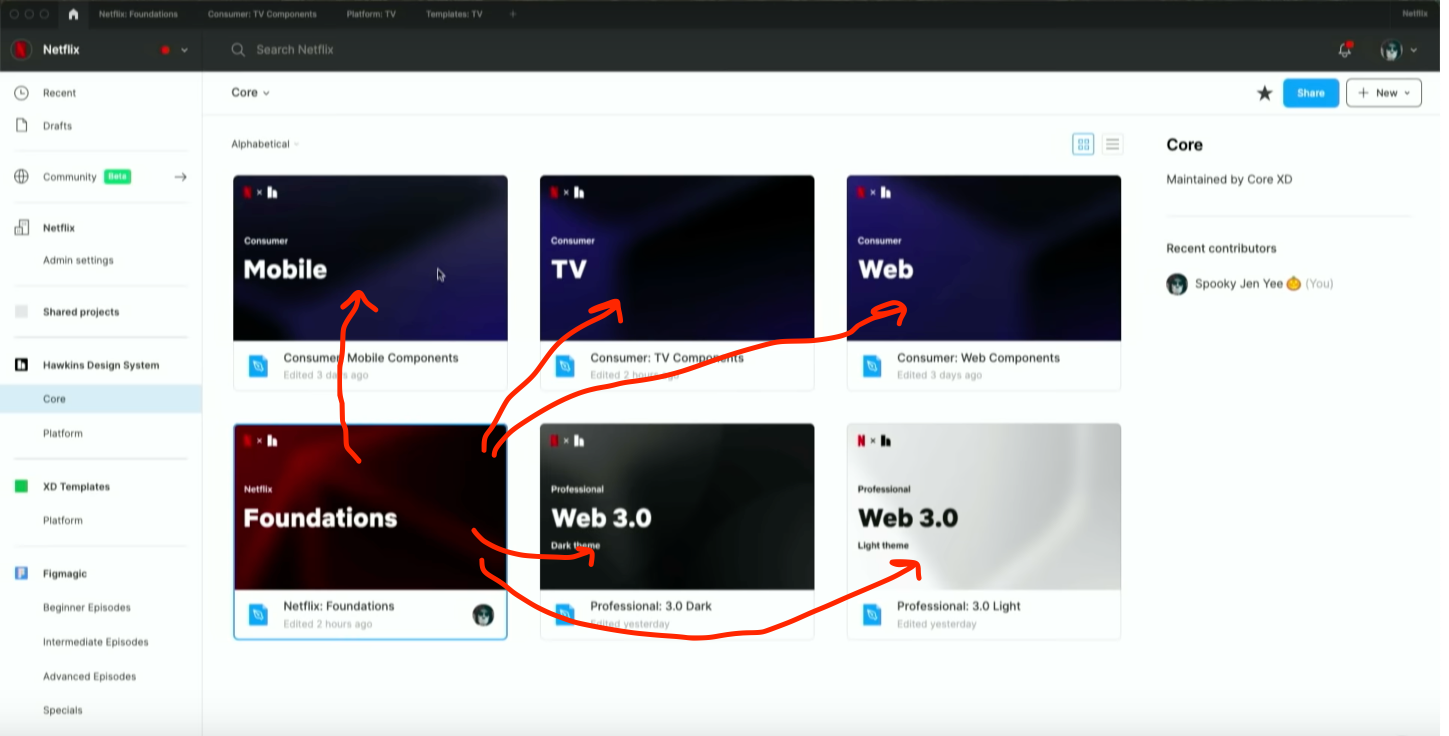The width and height of the screenshot is (1449, 736).
Task: Click the file icon beside Drafts
Action: pyautogui.click(x=21, y=126)
